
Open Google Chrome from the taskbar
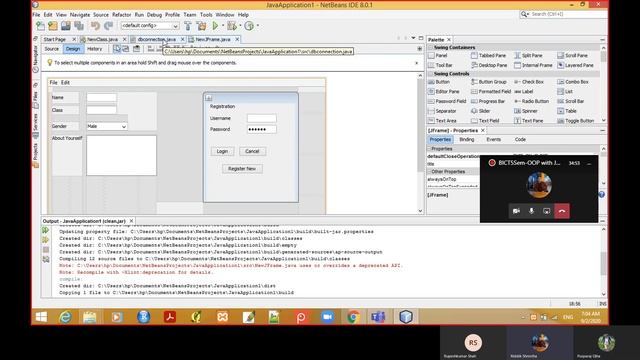point(353,317)
